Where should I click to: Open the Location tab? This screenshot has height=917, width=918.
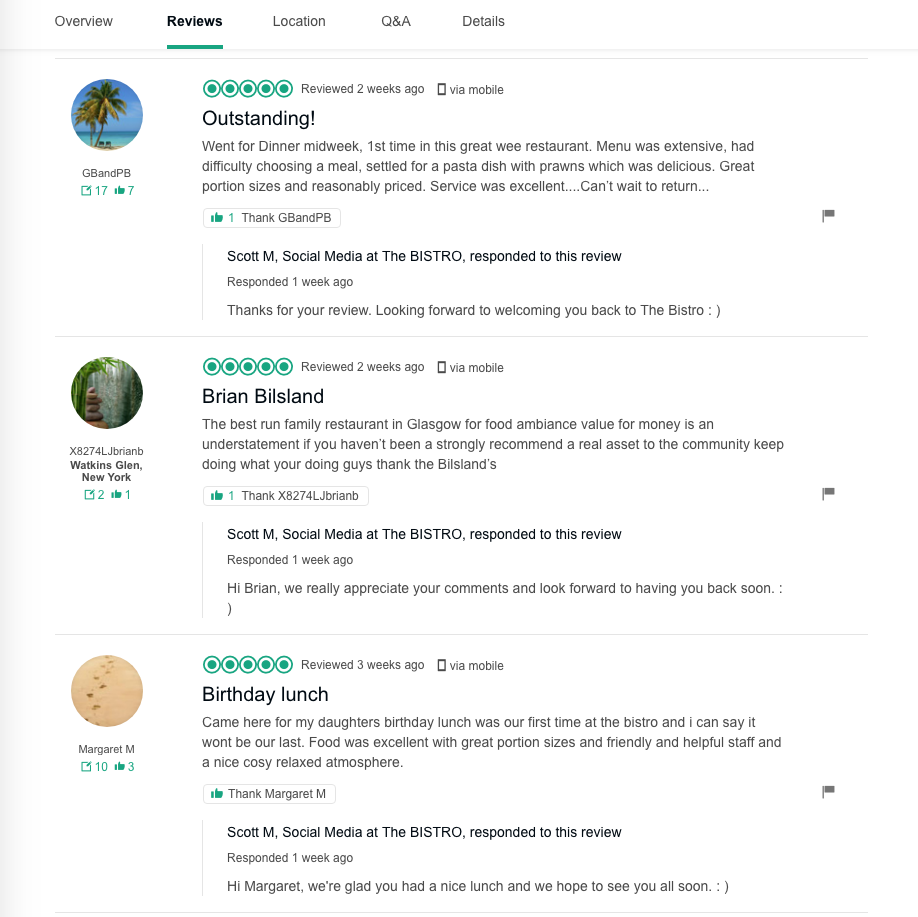[x=299, y=21]
